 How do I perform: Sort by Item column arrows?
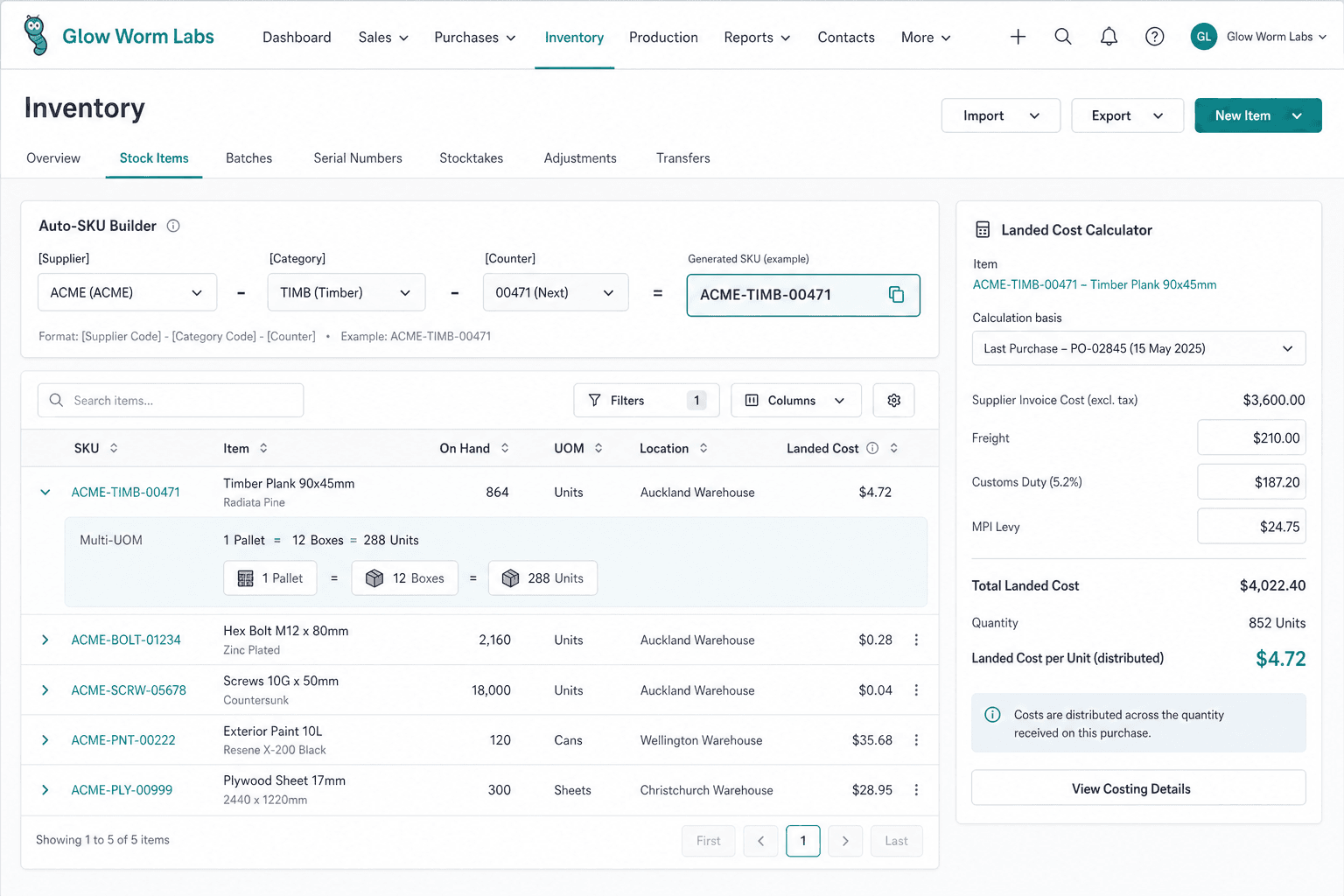[263, 448]
